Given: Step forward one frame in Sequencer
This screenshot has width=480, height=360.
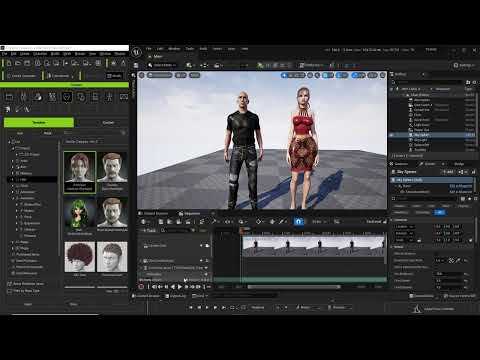Looking at the screenshot, I should (x=186, y=287).
